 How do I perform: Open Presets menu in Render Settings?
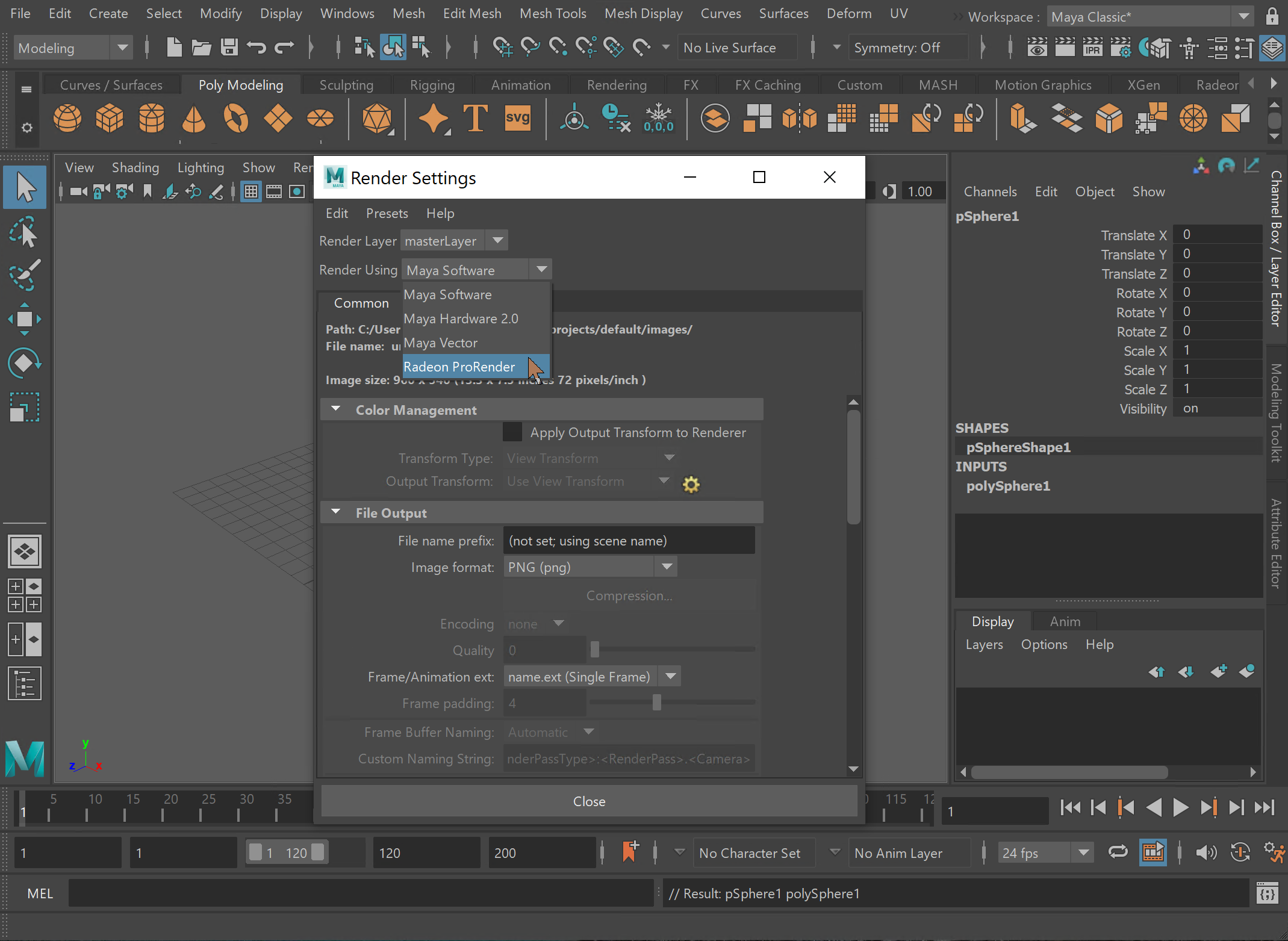pos(387,214)
